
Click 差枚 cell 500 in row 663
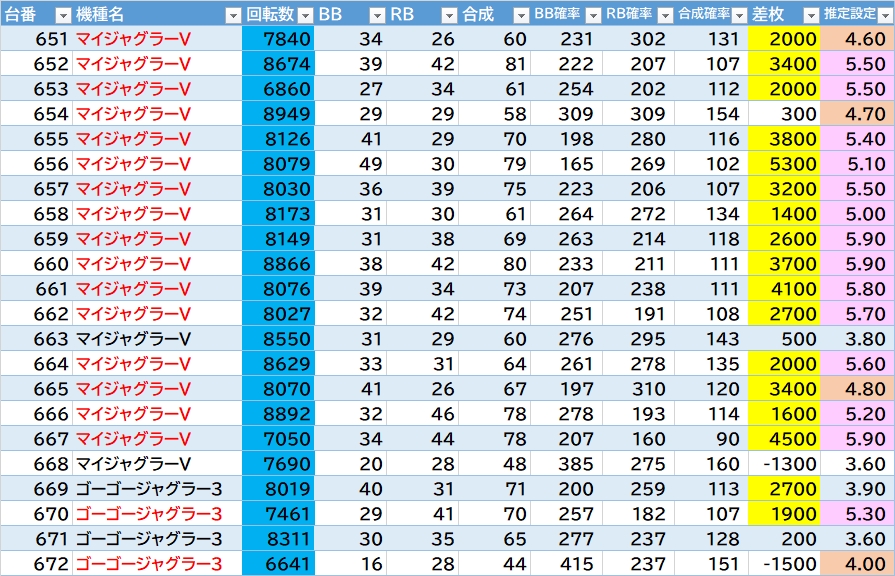click(784, 339)
